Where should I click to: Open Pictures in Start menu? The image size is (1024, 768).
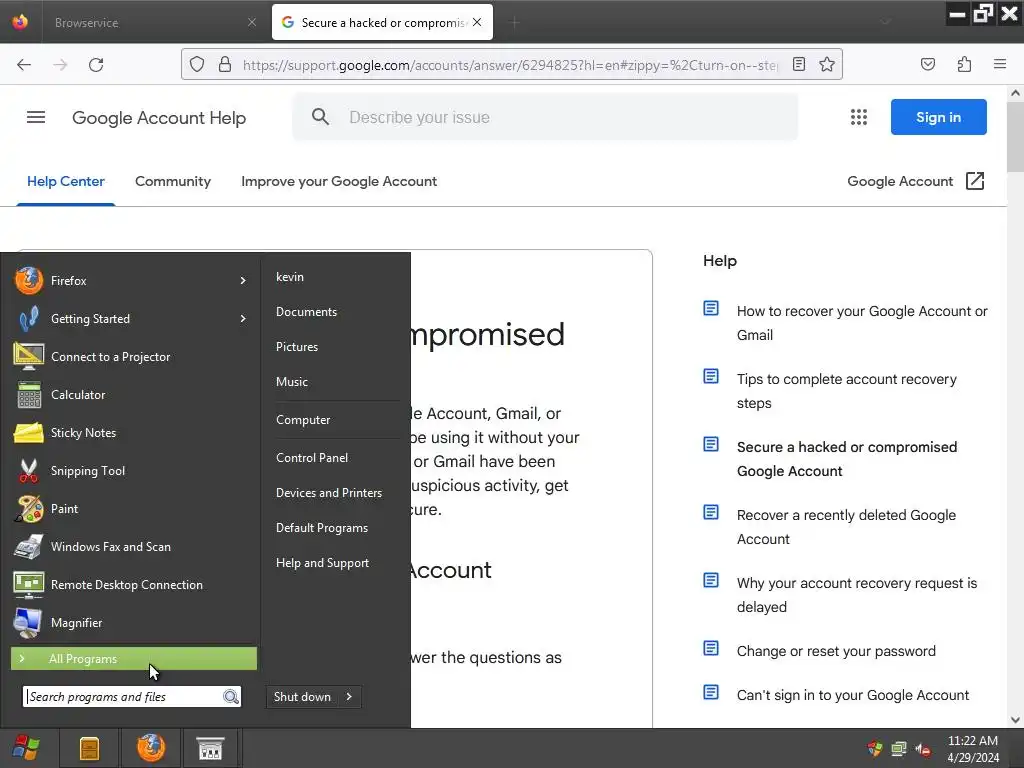coord(297,347)
